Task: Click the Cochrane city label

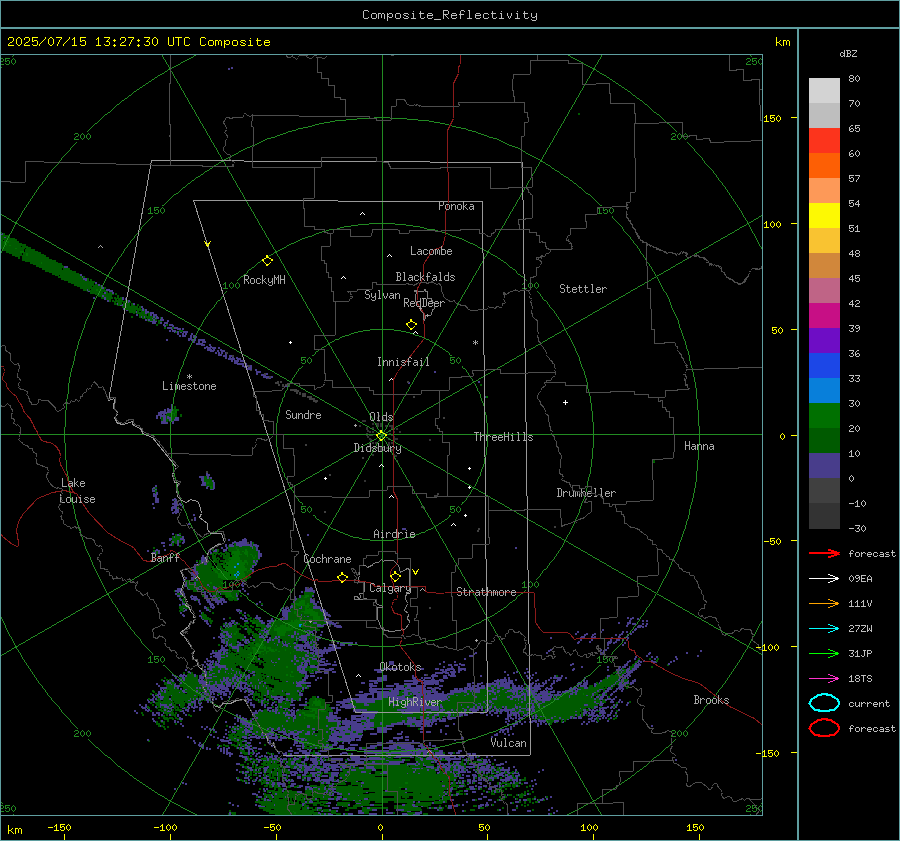Action: pos(327,559)
